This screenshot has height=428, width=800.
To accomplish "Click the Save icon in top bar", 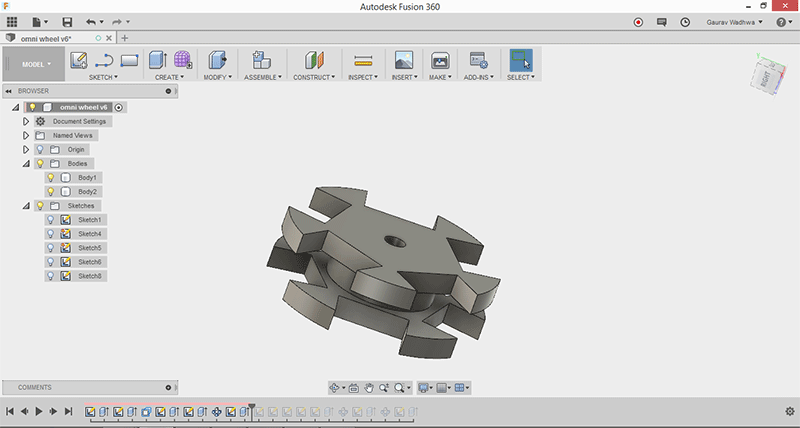I will click(x=67, y=21).
